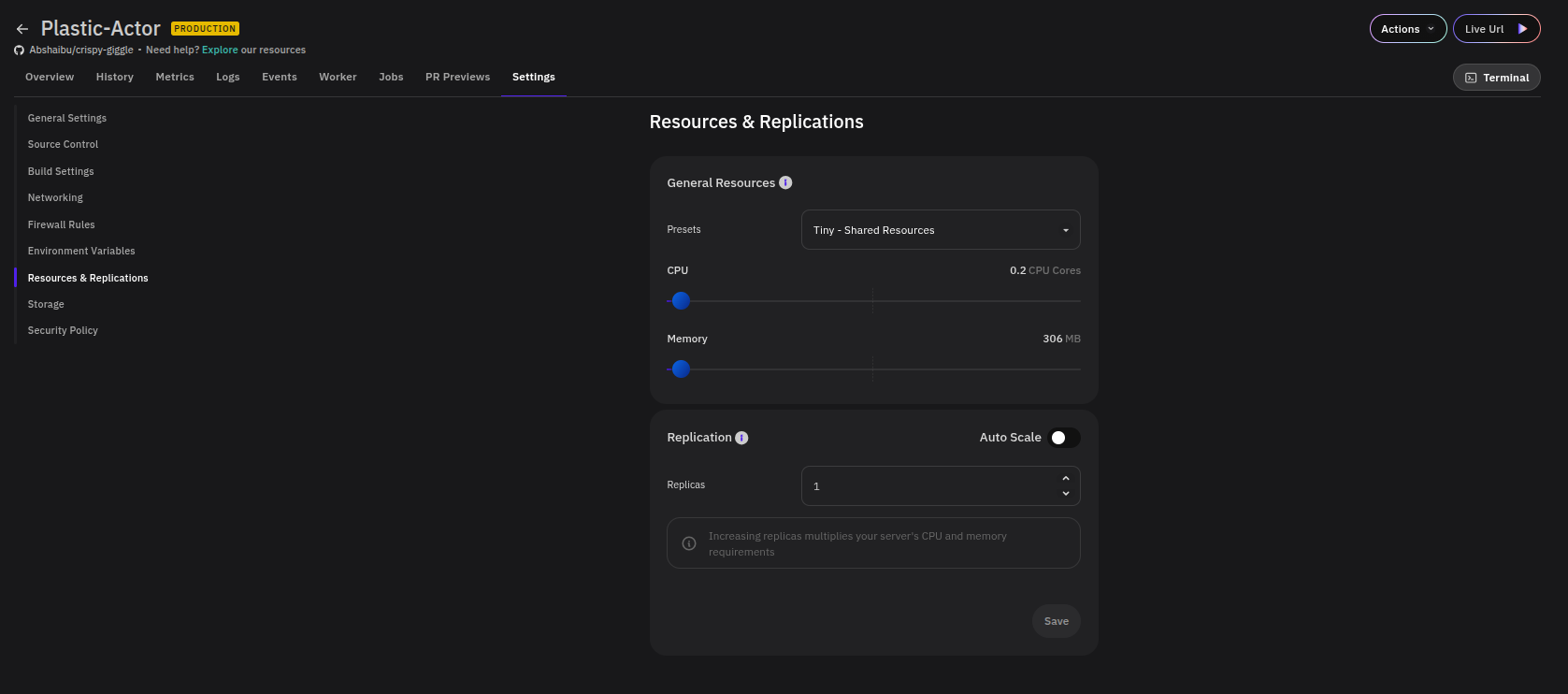The image size is (1568, 694).
Task: Click the Terminal button
Action: point(1497,78)
